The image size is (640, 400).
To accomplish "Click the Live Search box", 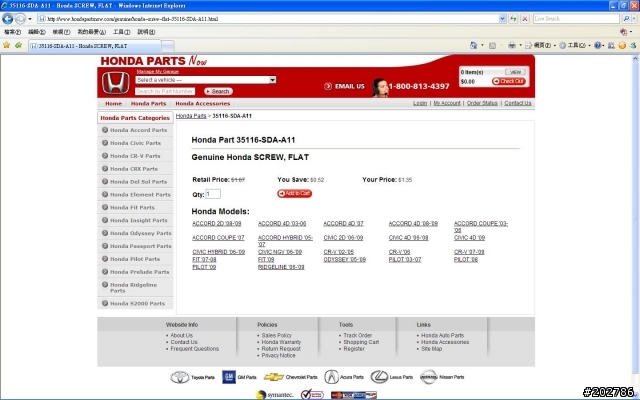I will (x=576, y=19).
